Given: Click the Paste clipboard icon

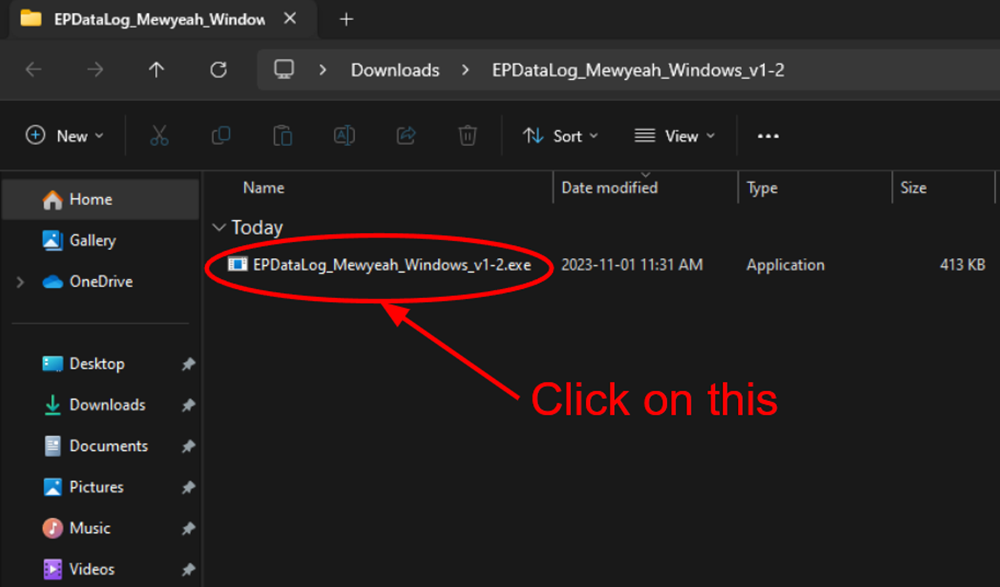Looking at the screenshot, I should click(x=283, y=136).
